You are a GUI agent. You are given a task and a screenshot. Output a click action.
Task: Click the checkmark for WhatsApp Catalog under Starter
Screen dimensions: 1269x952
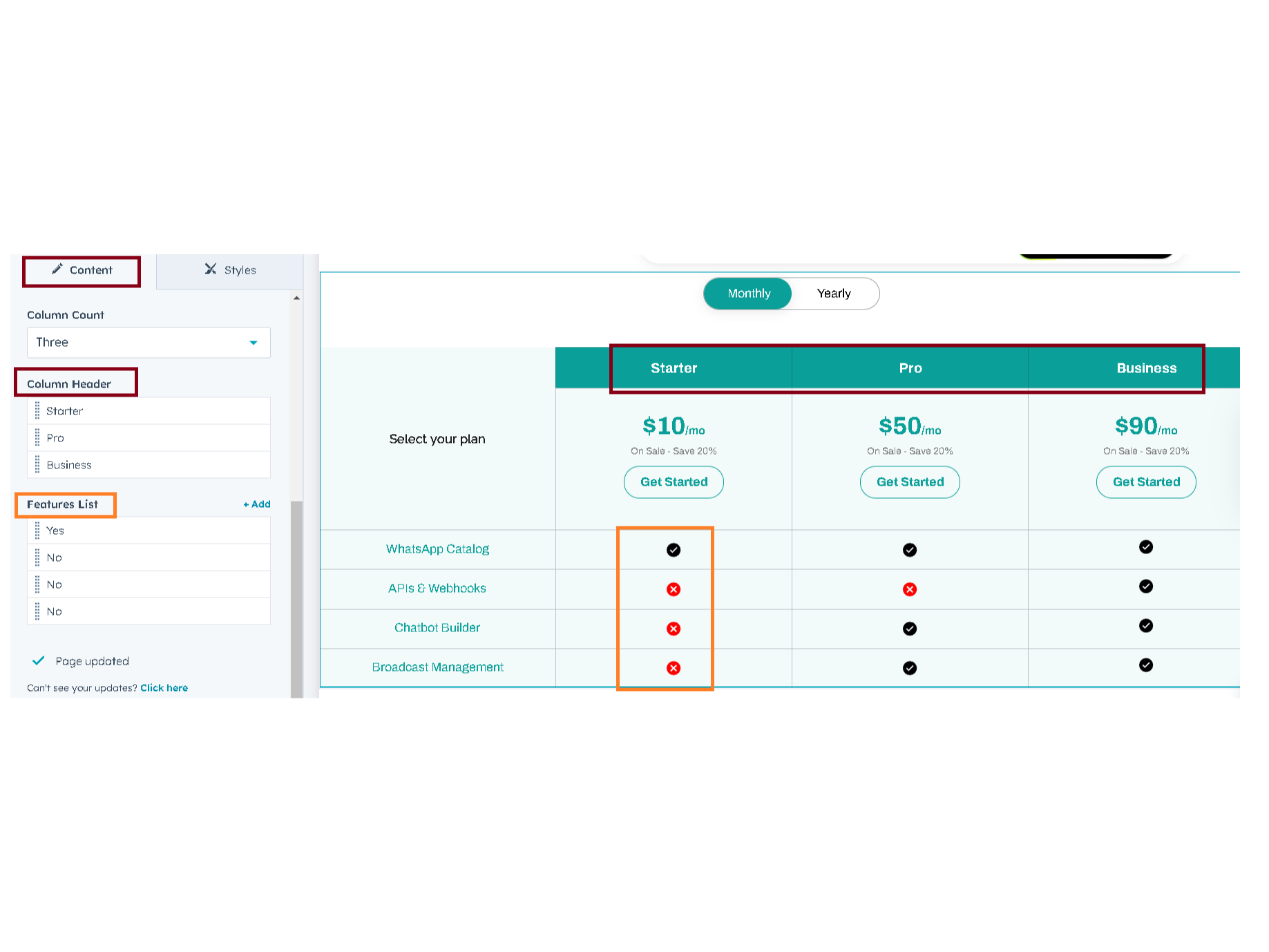pyautogui.click(x=674, y=550)
